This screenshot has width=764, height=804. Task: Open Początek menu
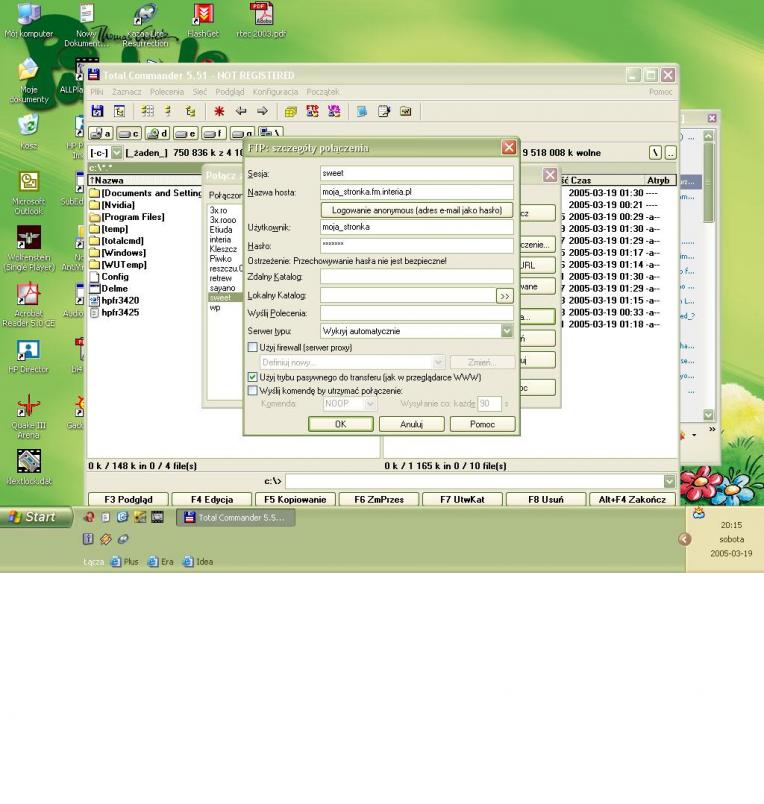coord(323,92)
